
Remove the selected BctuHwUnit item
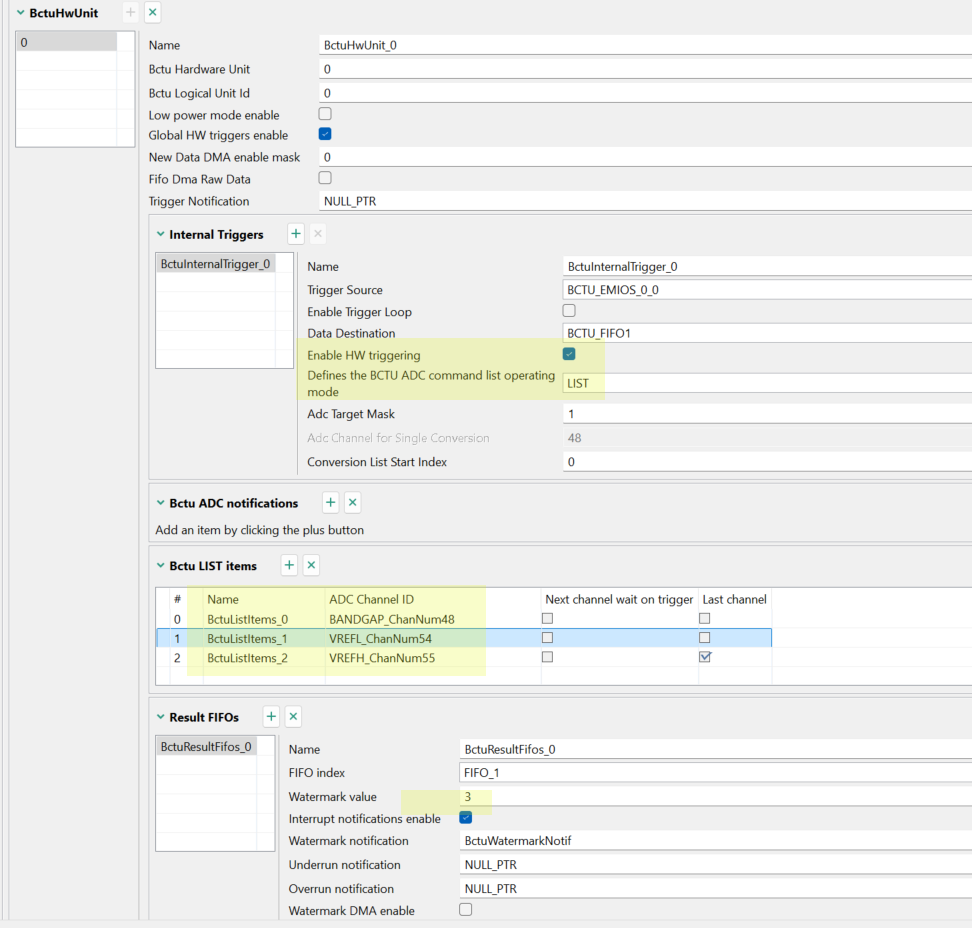tap(152, 12)
